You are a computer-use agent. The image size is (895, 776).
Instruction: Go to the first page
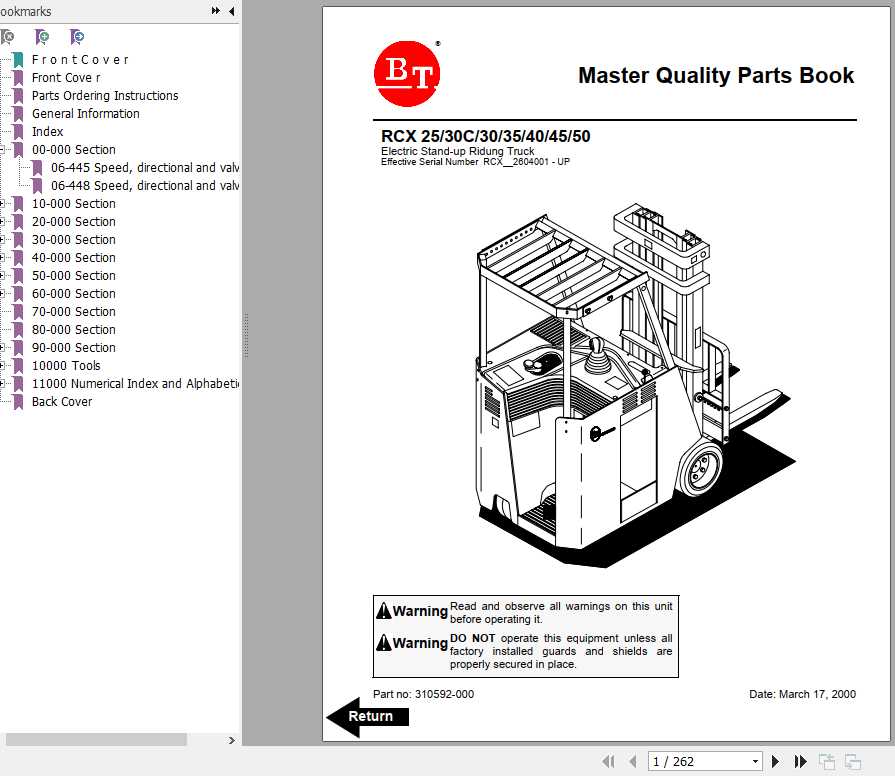[609, 761]
